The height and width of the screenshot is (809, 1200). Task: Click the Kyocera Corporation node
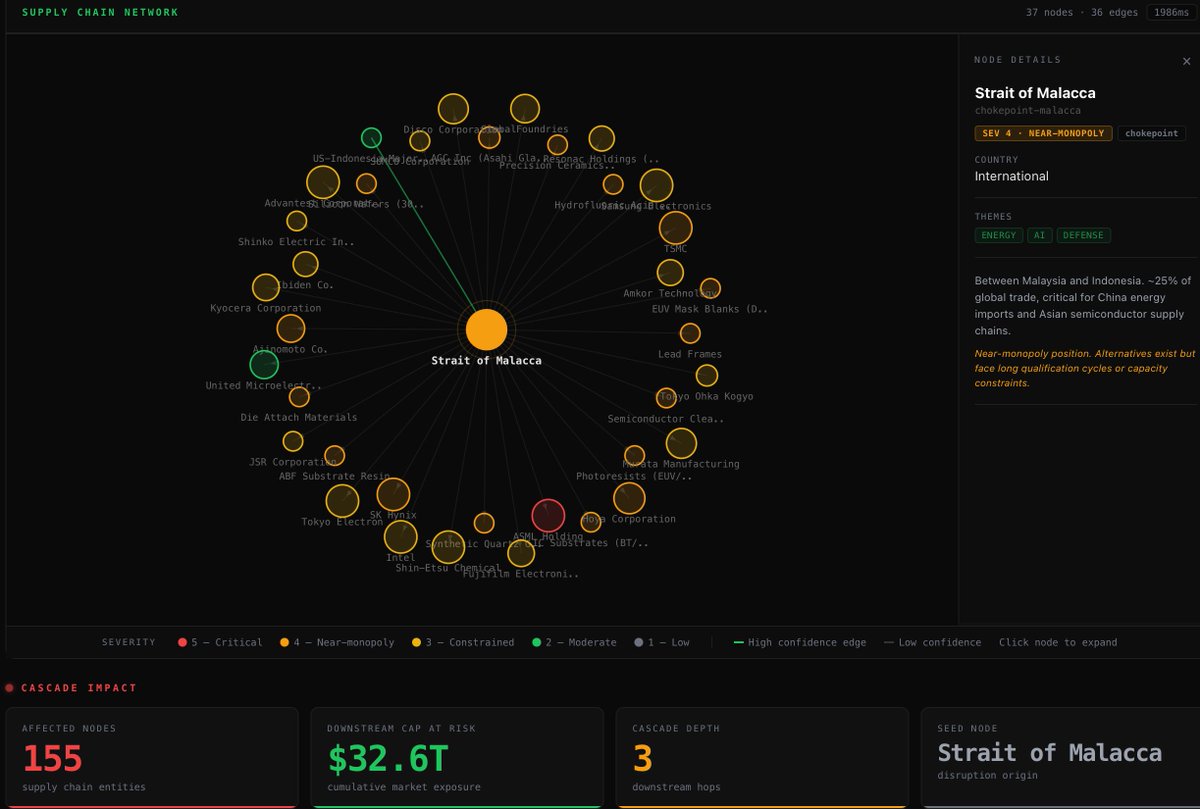(x=266, y=288)
